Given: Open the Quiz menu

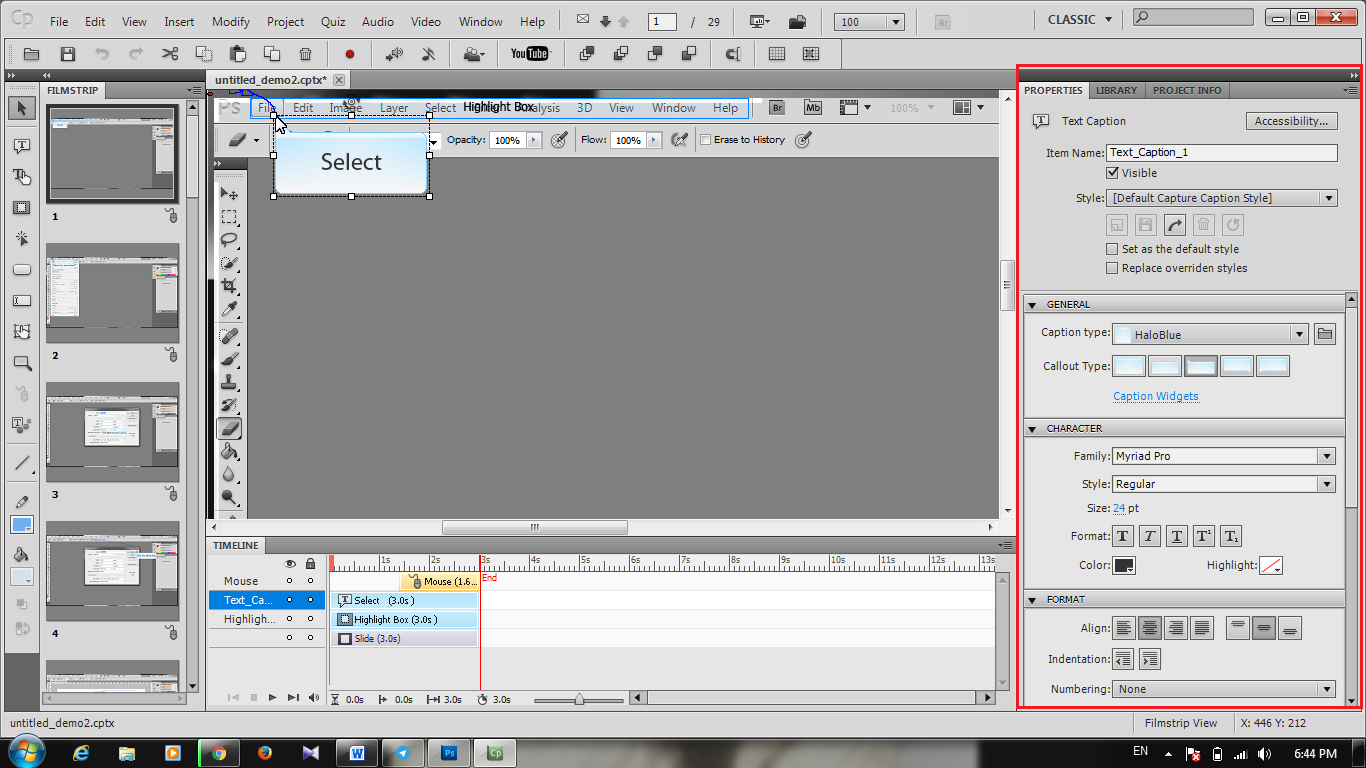Looking at the screenshot, I should (x=333, y=21).
